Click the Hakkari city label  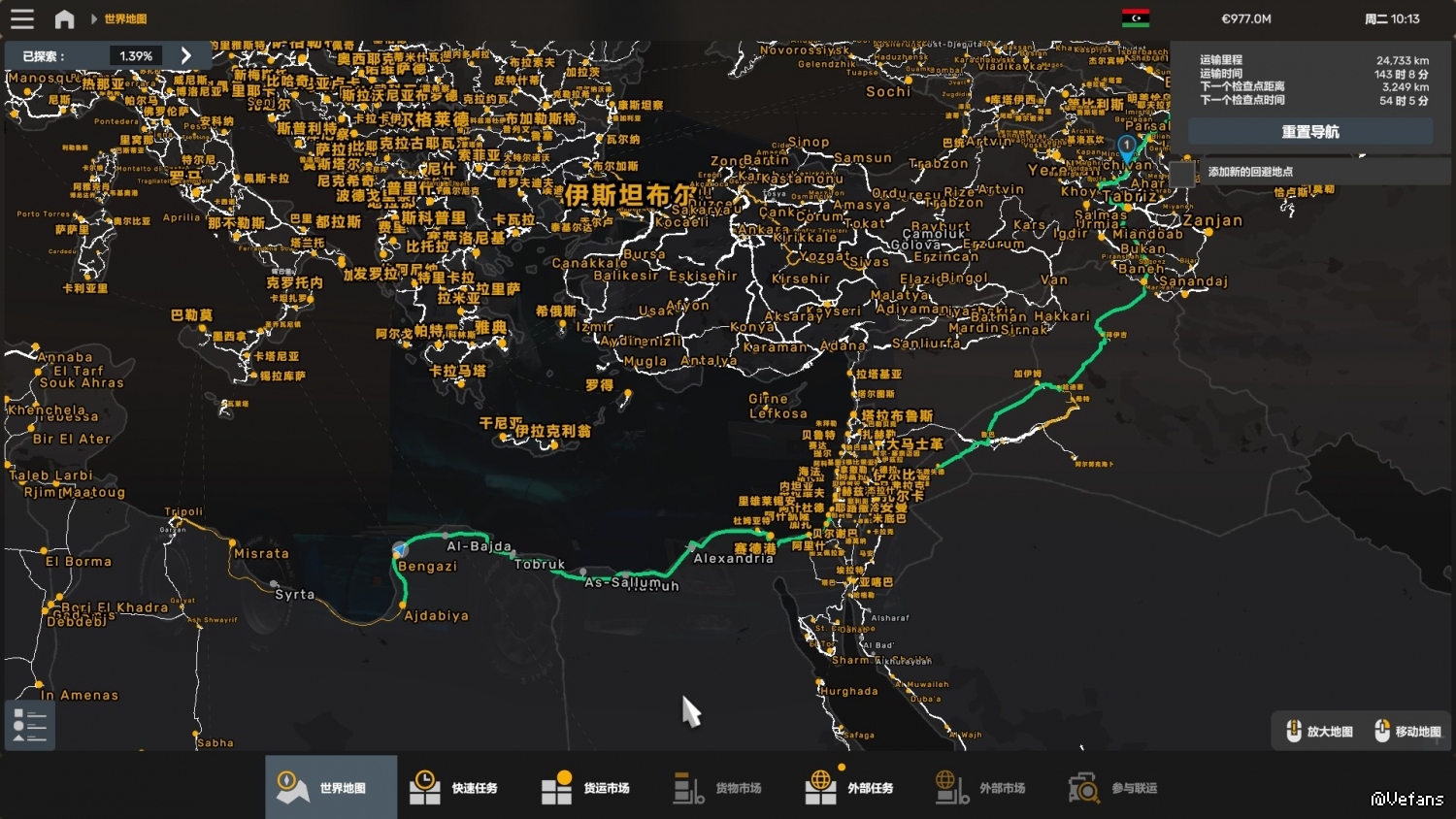1062,316
